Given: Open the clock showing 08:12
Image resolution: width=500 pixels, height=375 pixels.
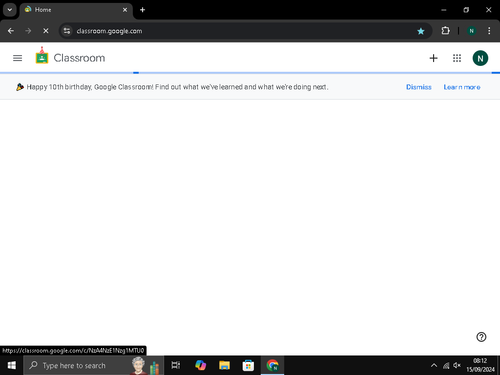Looking at the screenshot, I should (480, 365).
